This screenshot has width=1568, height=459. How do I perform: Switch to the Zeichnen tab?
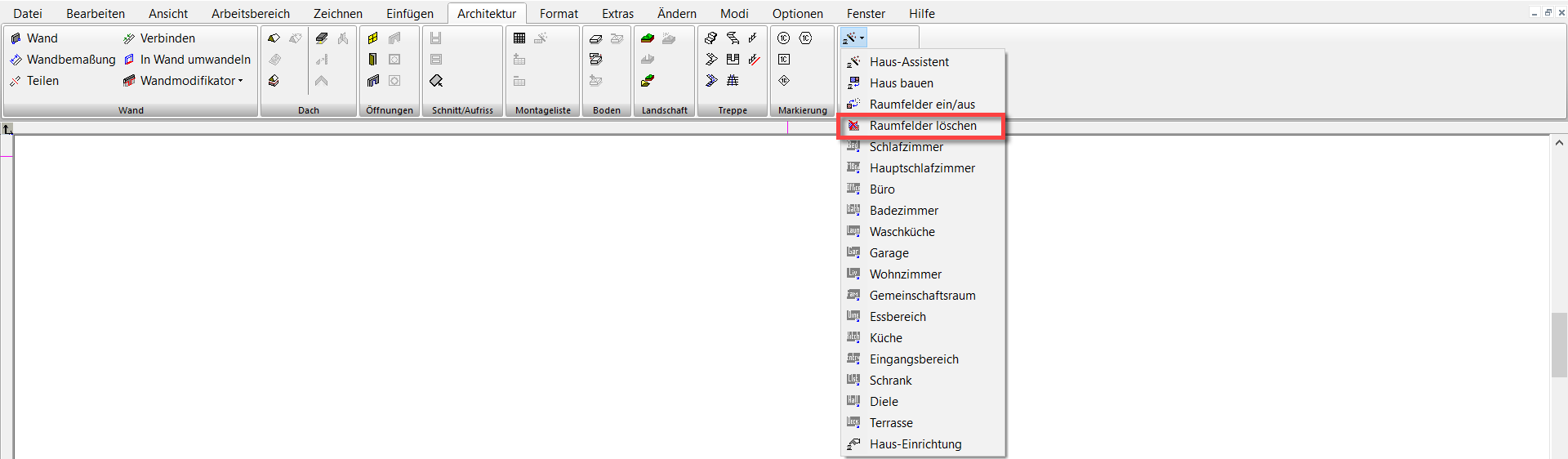tap(338, 14)
